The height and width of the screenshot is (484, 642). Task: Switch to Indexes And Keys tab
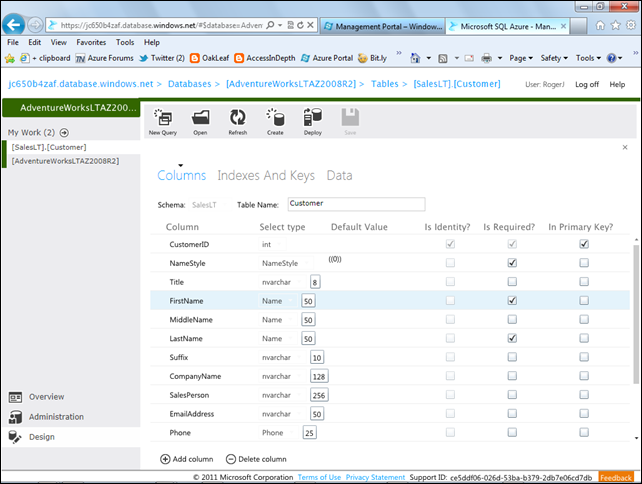pos(266,175)
